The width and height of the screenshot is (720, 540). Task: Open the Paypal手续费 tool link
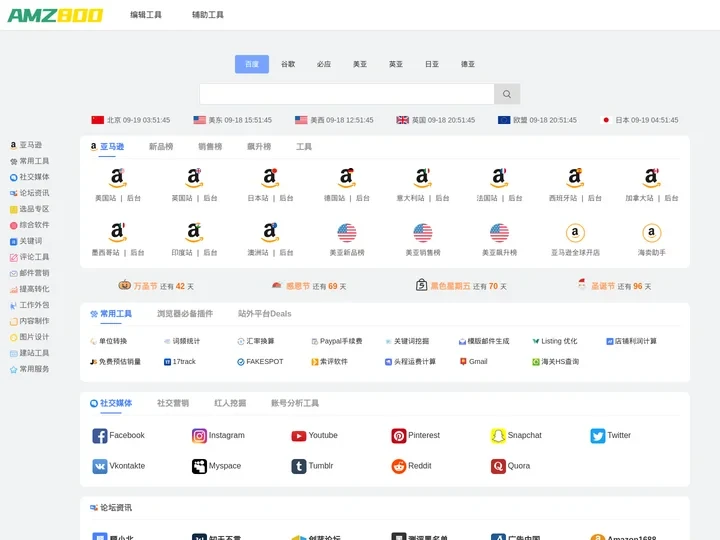[x=337, y=341]
